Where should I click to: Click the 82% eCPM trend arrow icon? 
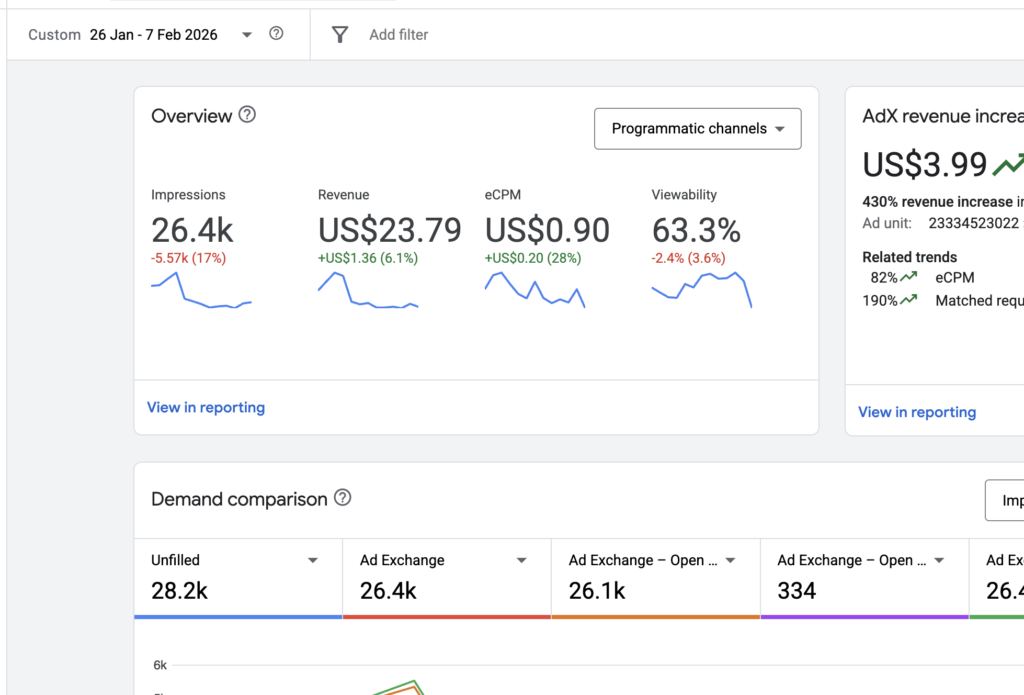(x=908, y=278)
